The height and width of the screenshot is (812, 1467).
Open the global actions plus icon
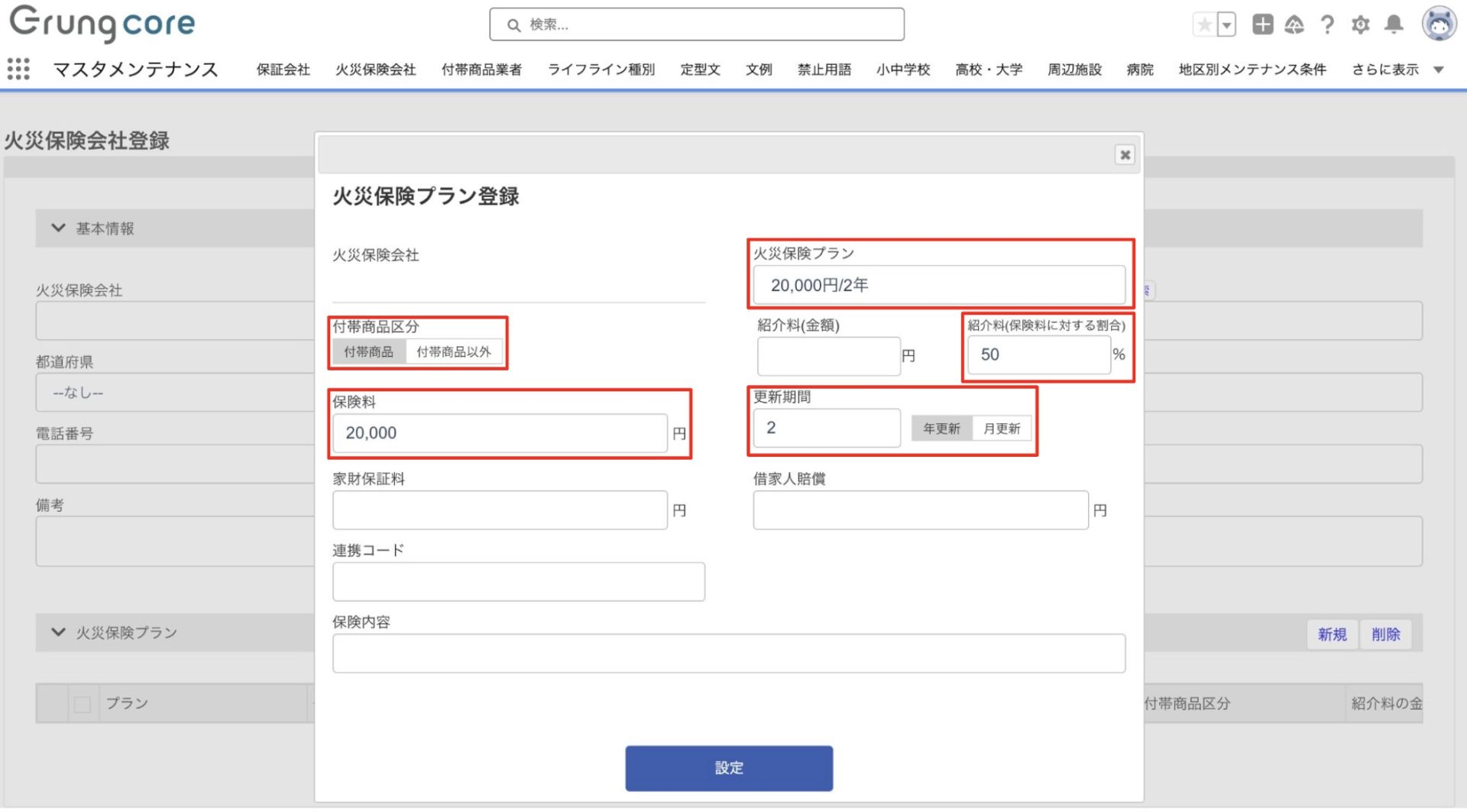point(1262,25)
